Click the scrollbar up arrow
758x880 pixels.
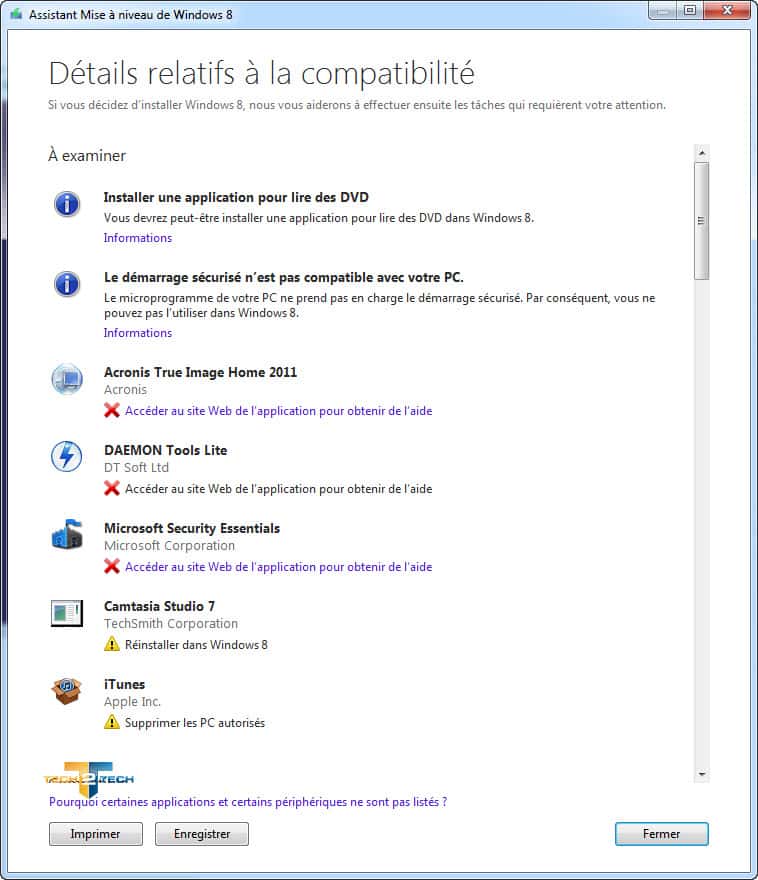coord(701,153)
